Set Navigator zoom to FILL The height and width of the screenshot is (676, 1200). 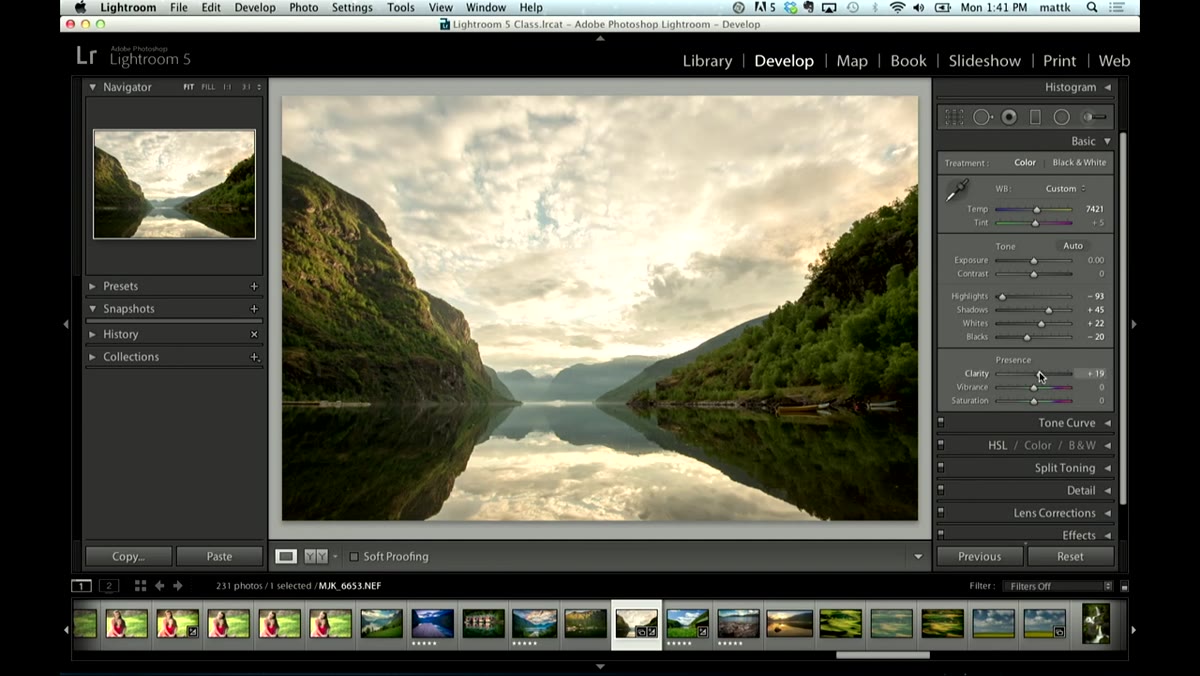point(208,87)
